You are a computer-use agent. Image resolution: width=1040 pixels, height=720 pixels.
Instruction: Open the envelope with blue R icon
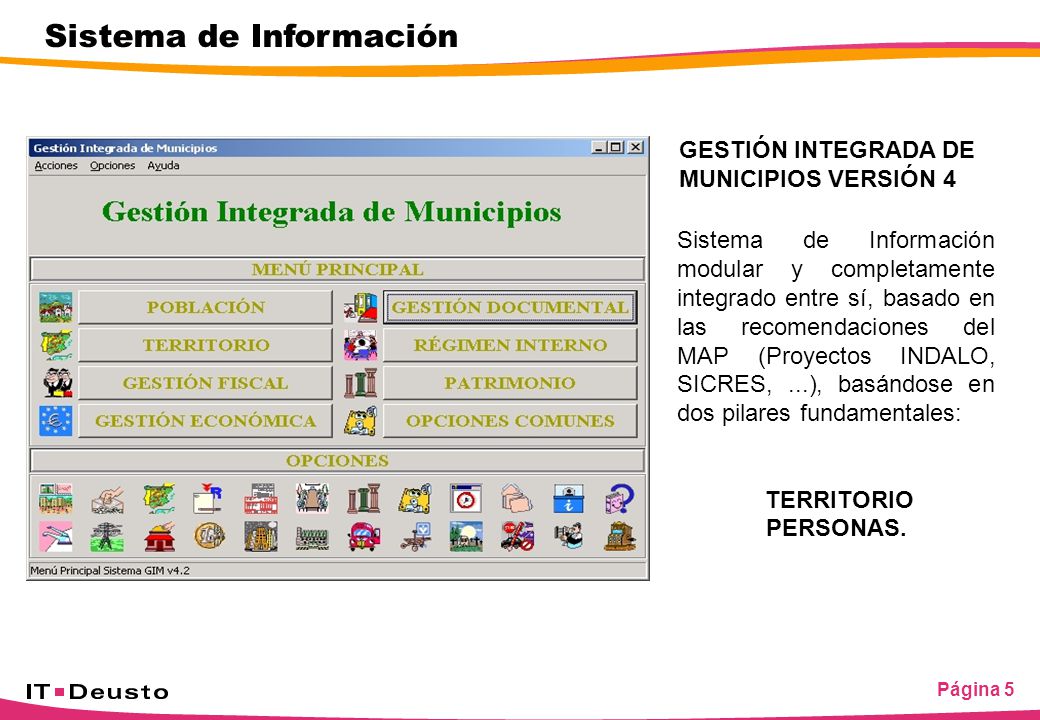tap(209, 499)
